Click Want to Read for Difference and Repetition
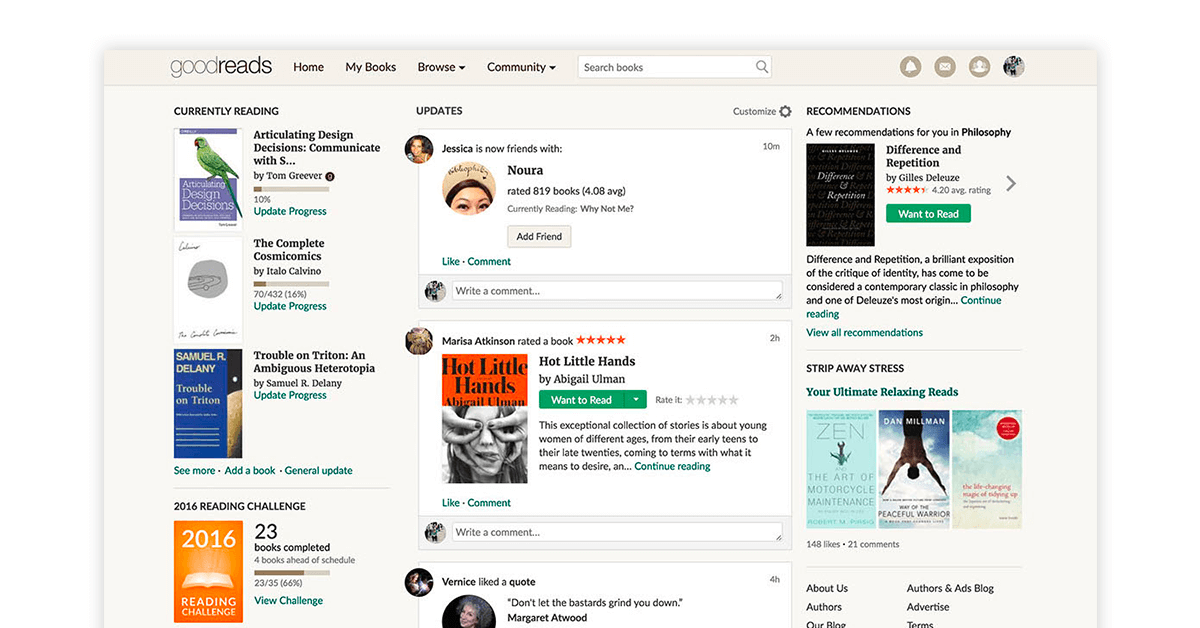 pos(928,214)
